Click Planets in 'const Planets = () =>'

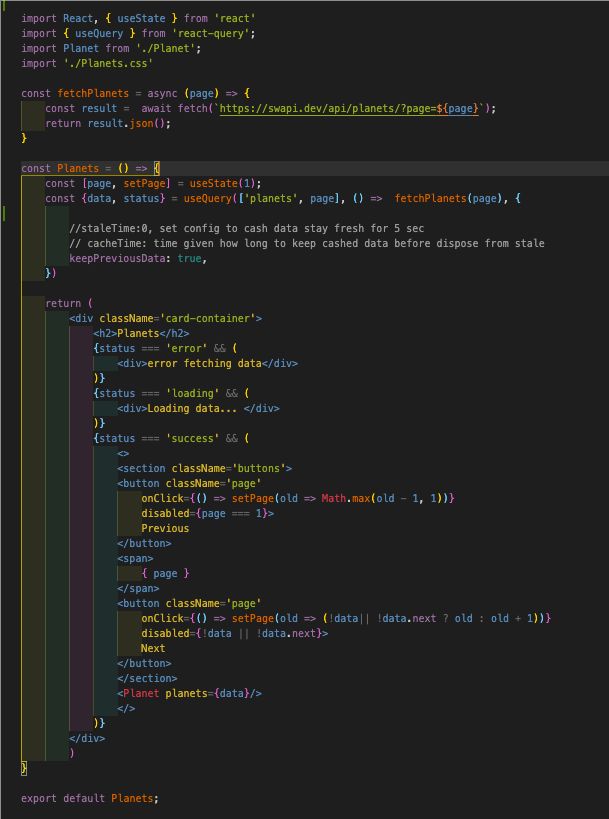(x=78, y=168)
